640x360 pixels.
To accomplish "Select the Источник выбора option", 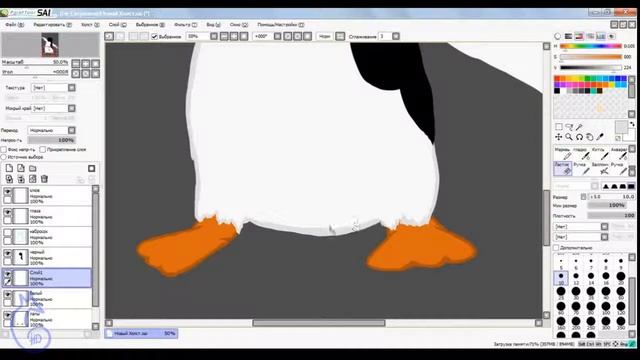I will coord(4,157).
